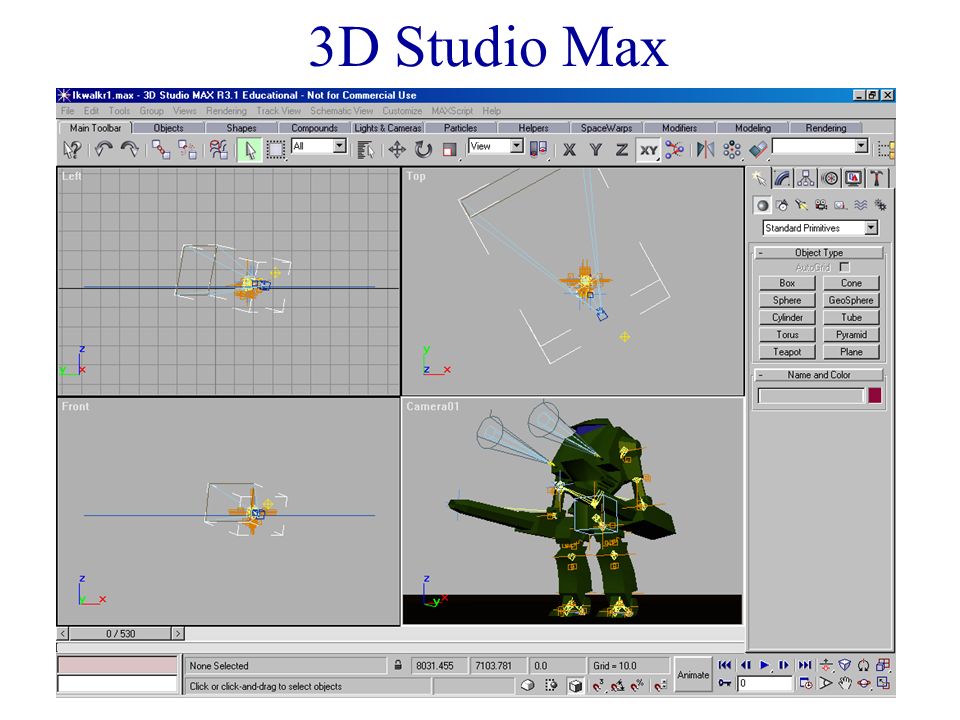Toggle the Percent Snap magnet
960x720 pixels.
pos(637,686)
